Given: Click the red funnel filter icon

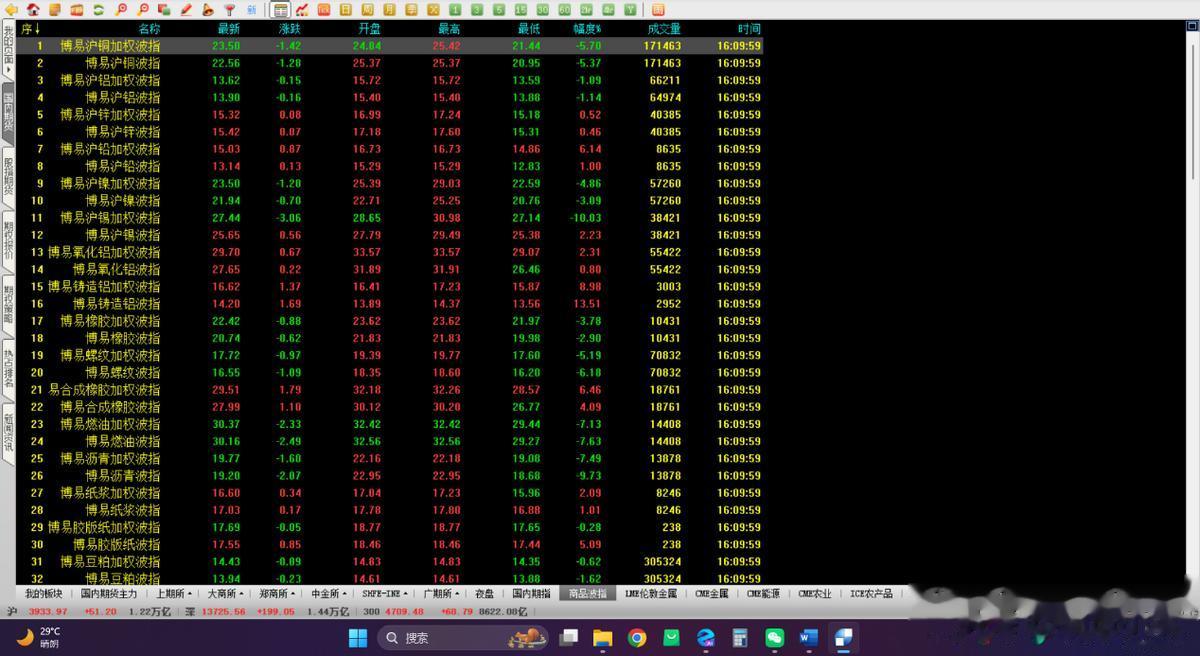Looking at the screenshot, I should pyautogui.click(x=229, y=10).
